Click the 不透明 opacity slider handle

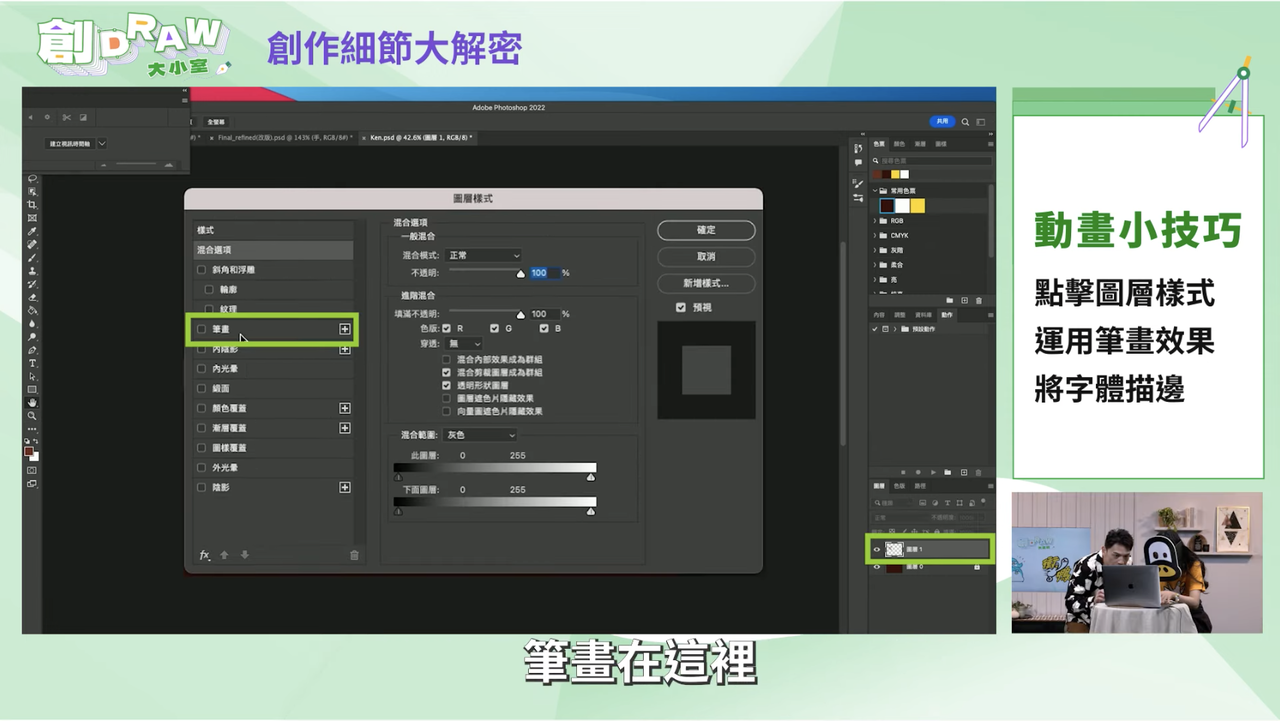click(520, 274)
